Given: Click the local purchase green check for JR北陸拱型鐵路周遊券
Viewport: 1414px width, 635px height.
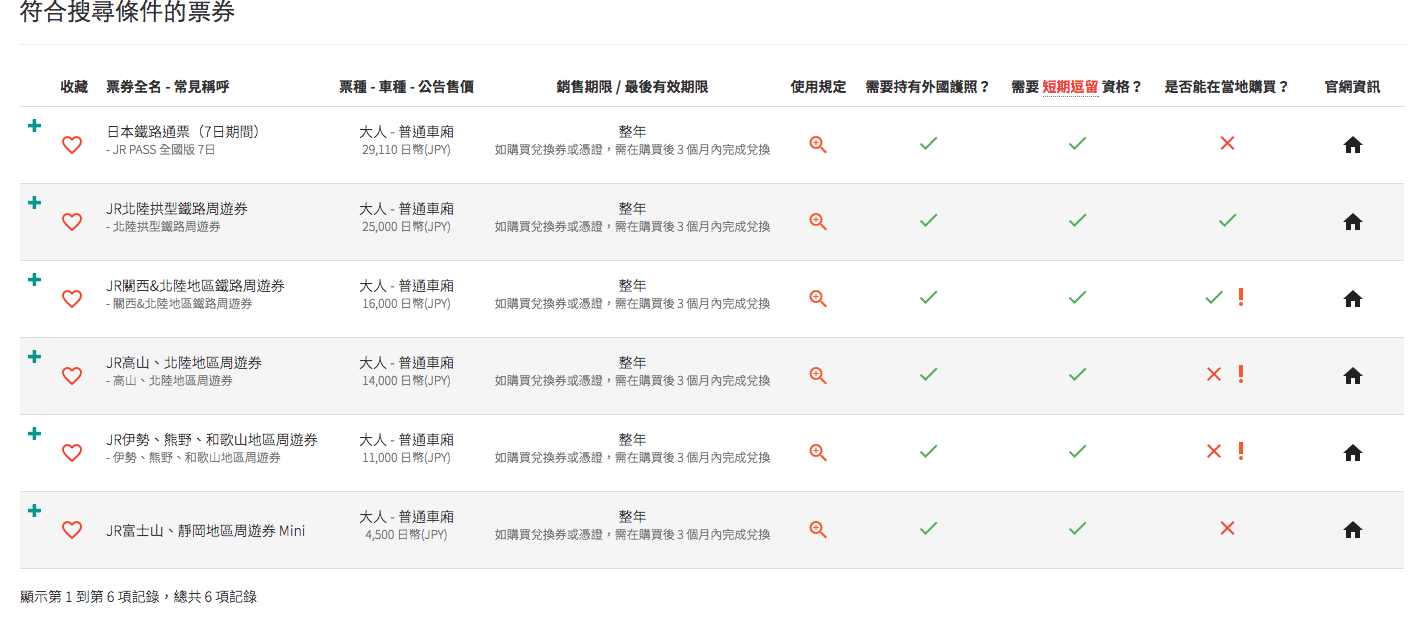Looking at the screenshot, I should (x=1227, y=221).
